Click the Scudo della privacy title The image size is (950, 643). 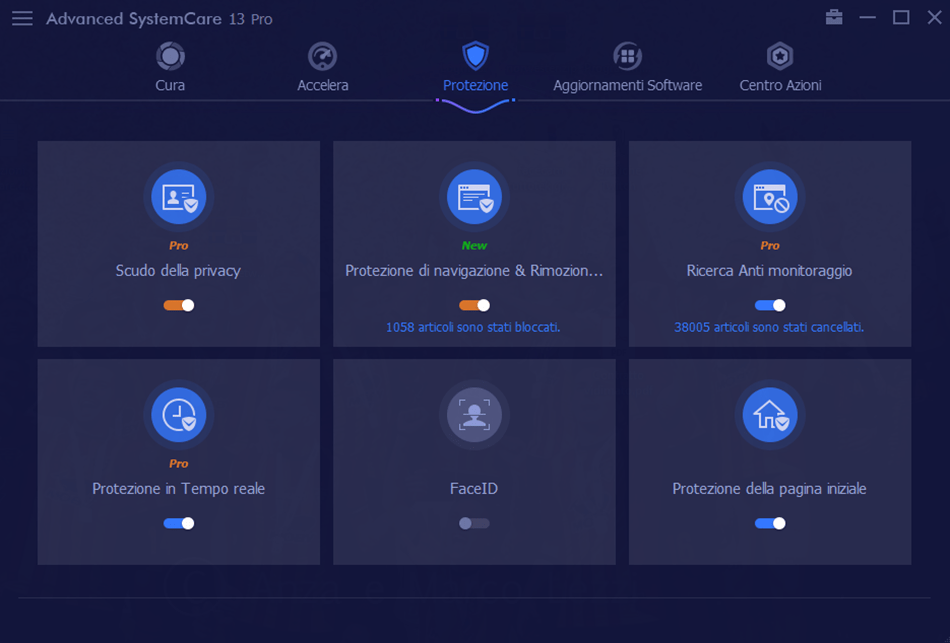coord(178,271)
